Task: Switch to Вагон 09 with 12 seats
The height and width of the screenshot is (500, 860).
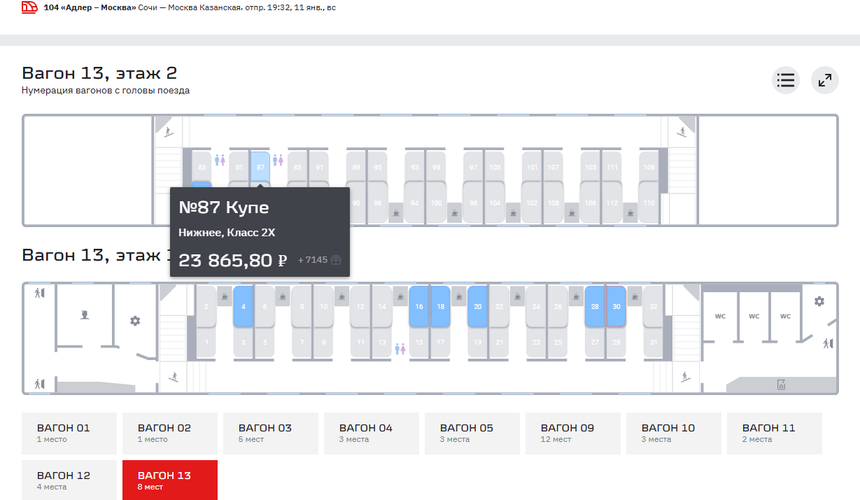Action: [573, 433]
